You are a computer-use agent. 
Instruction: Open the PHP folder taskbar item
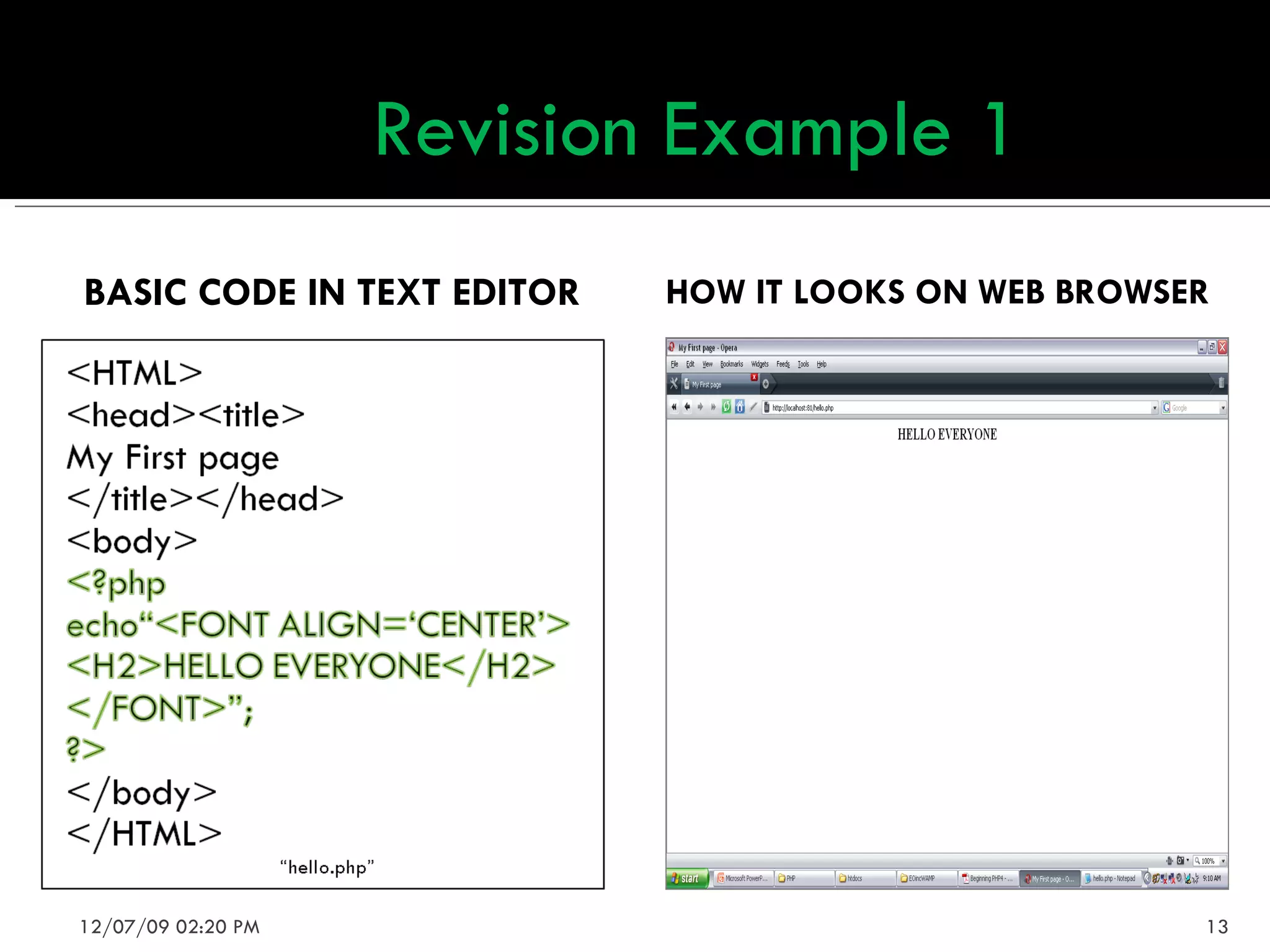coord(804,879)
